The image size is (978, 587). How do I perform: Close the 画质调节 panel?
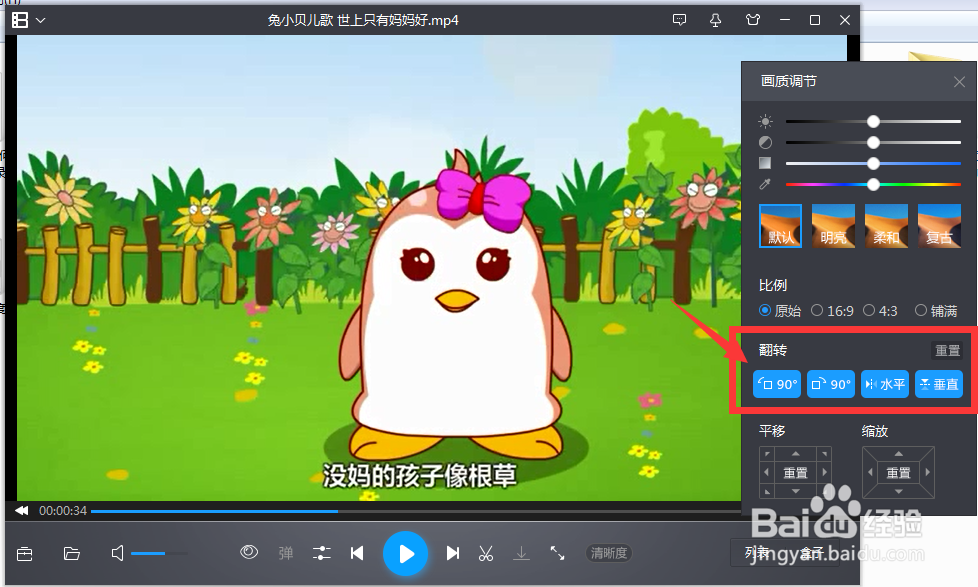pos(959,82)
